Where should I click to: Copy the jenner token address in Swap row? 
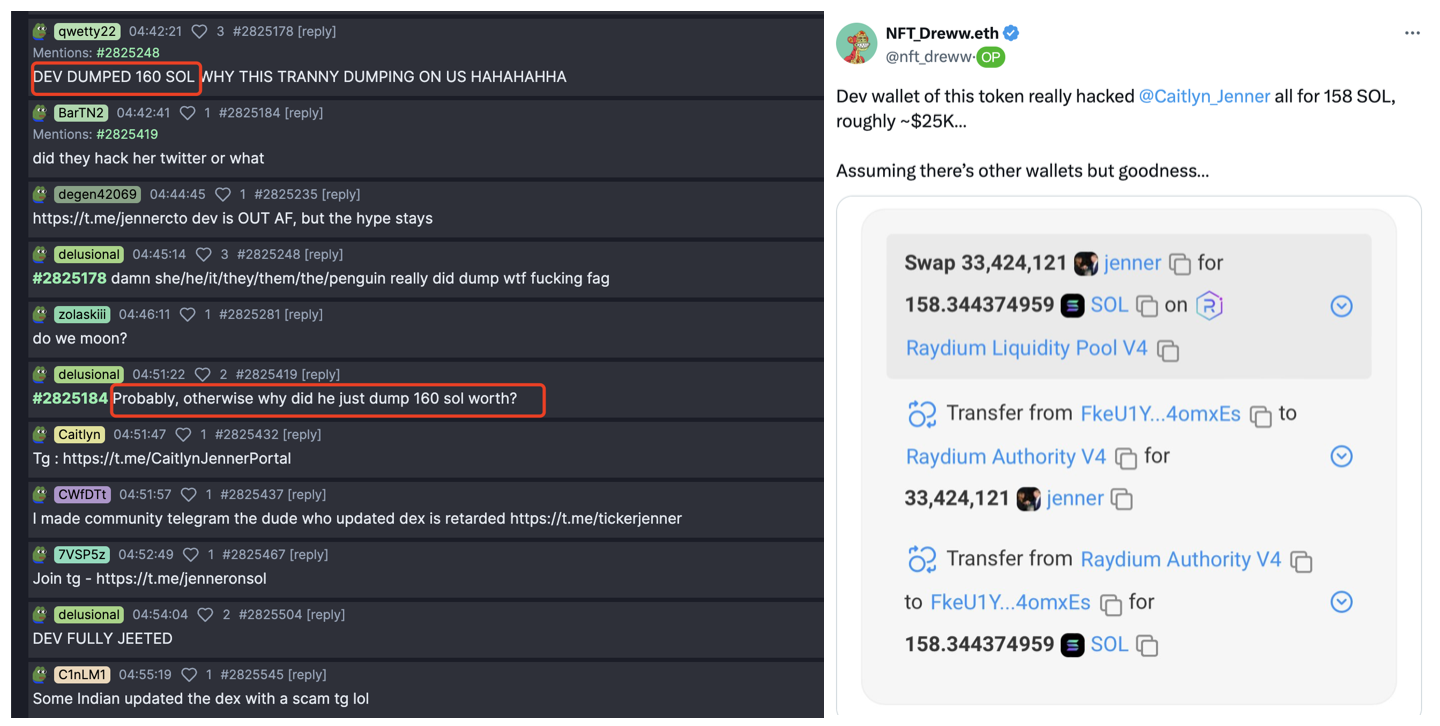[1180, 265]
